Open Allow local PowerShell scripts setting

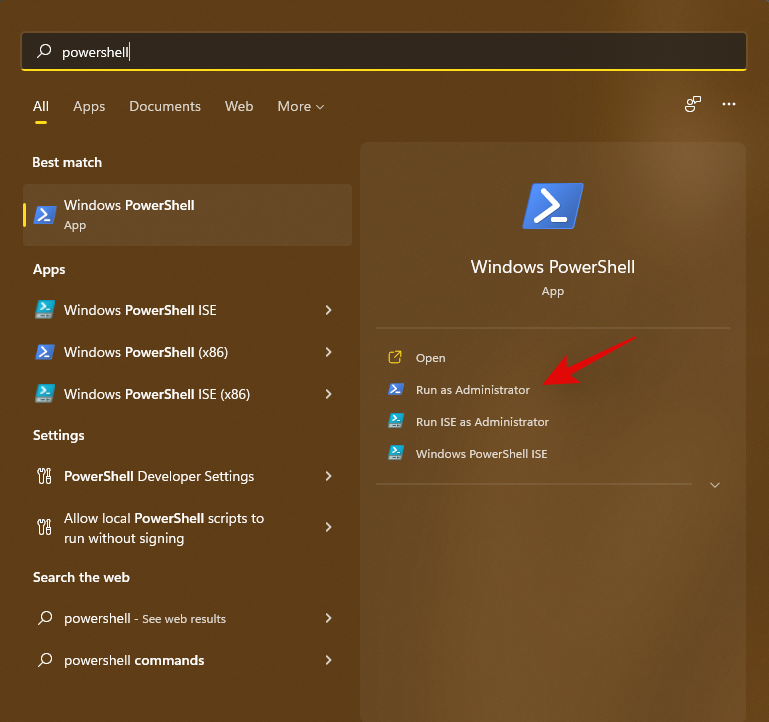(164, 528)
